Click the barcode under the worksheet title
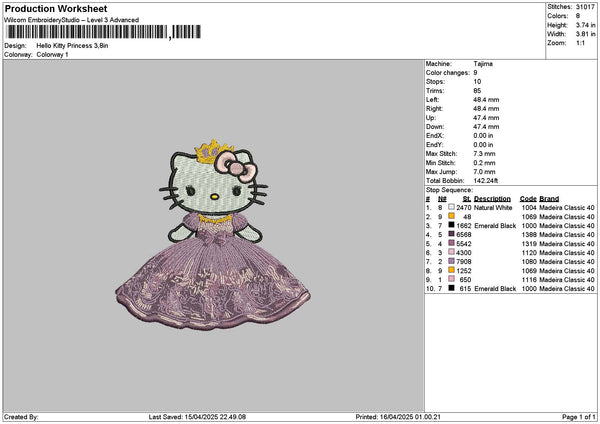600x424 pixels. pos(103,32)
